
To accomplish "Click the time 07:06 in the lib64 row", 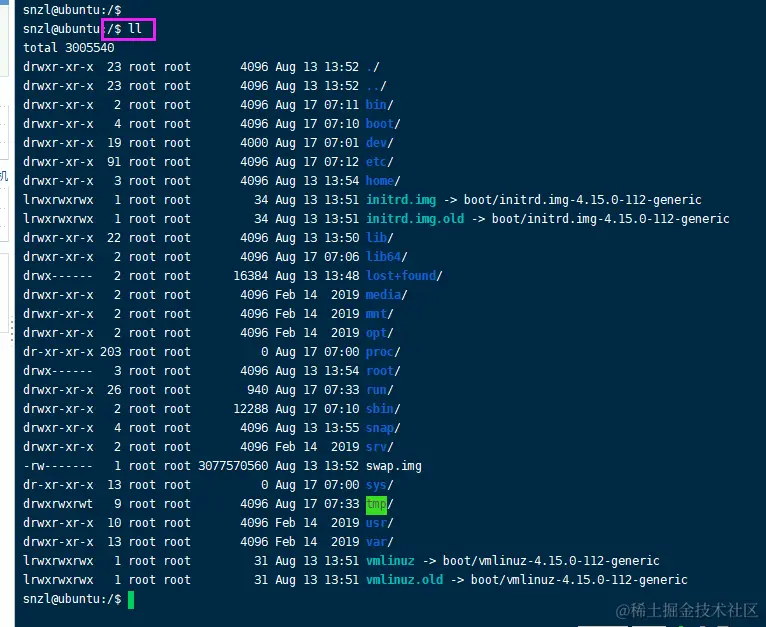I will pos(341,257).
